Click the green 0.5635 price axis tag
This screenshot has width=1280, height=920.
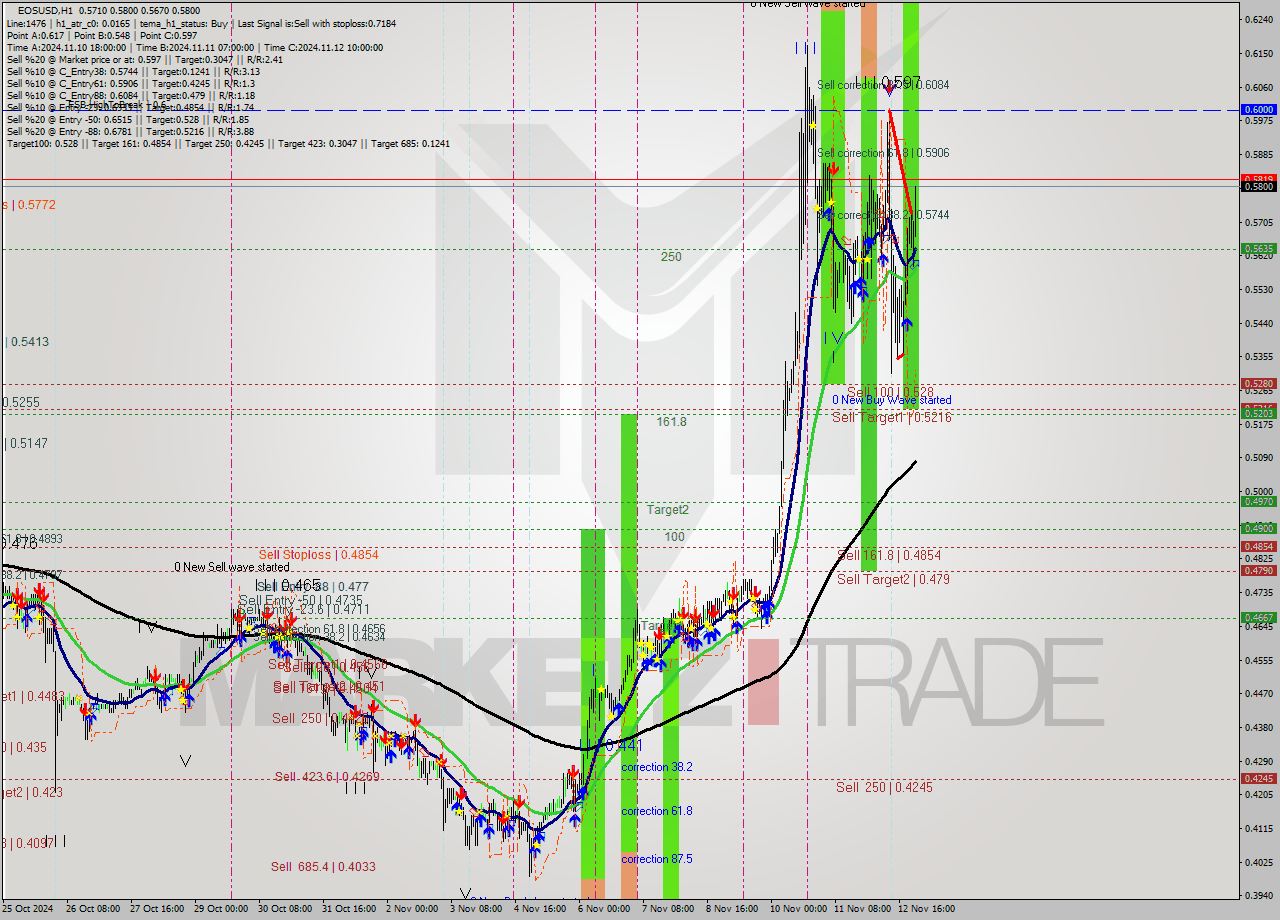[1258, 249]
